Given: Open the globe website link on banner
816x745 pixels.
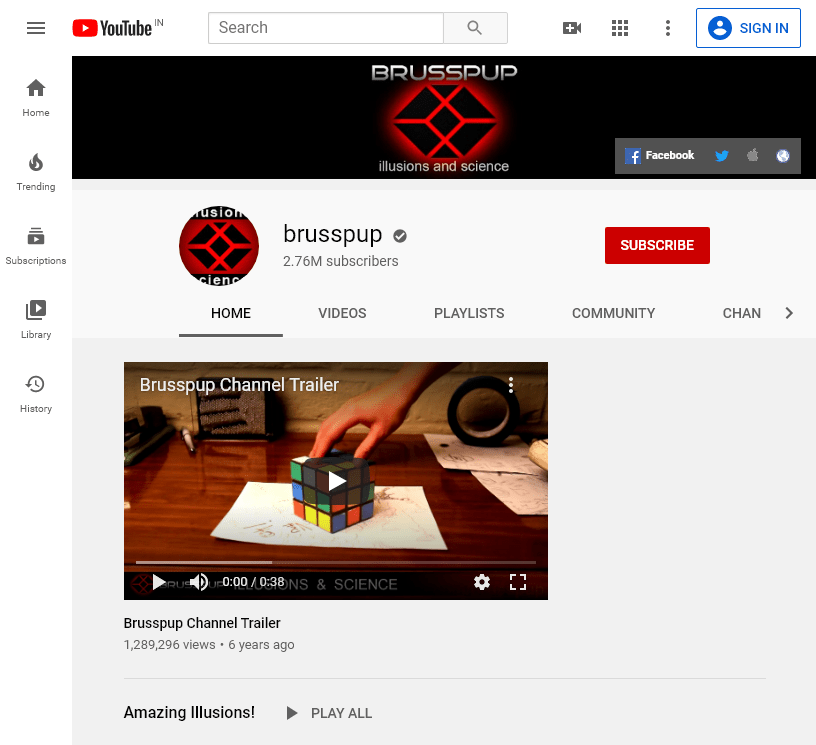Looking at the screenshot, I should 783,156.
